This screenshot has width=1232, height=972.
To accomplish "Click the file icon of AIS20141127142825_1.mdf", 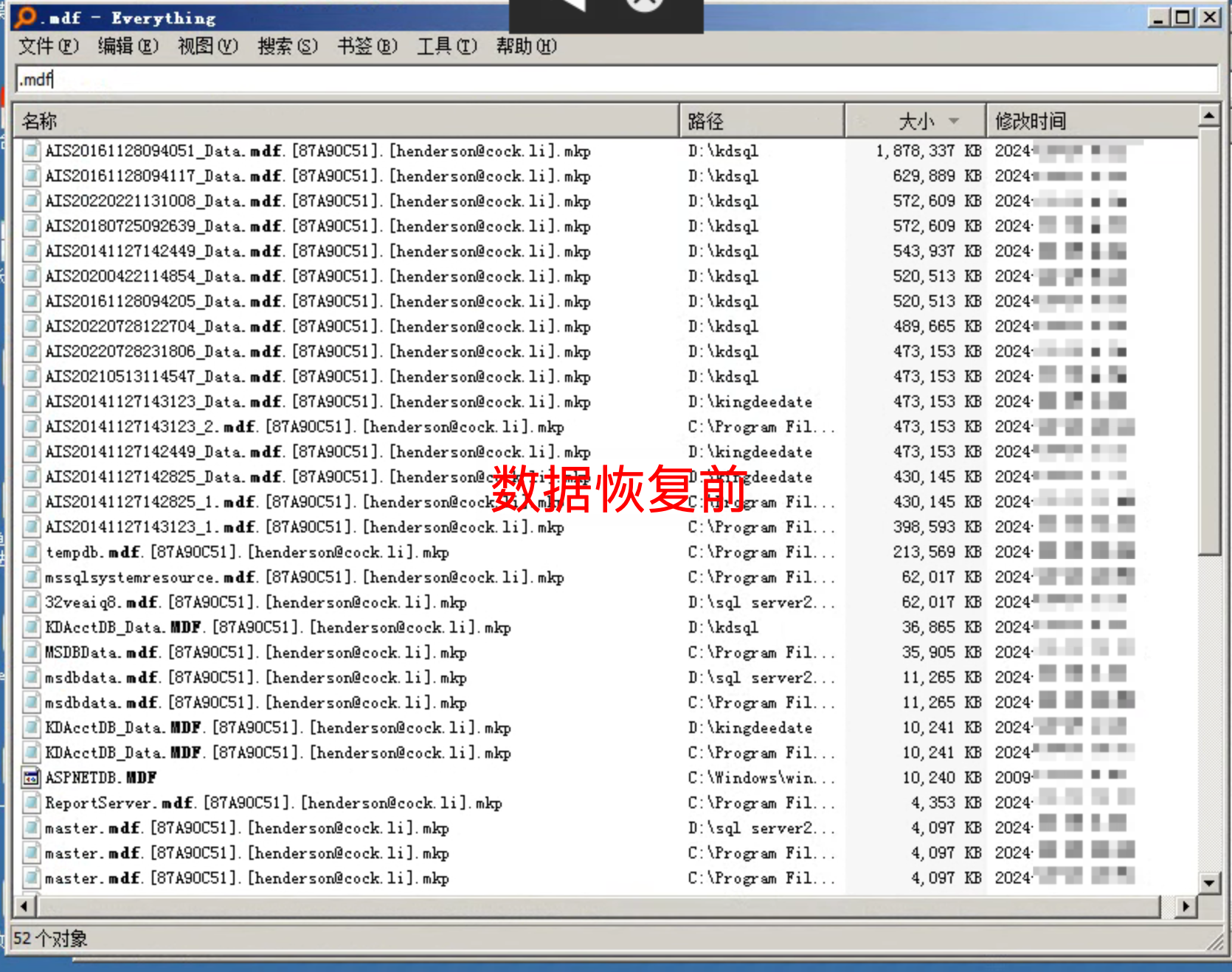I will pyautogui.click(x=31, y=502).
